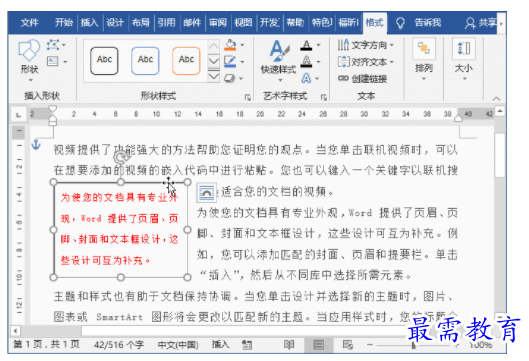The height and width of the screenshot is (361, 529).
Task: Open the 排列 arrange group
Action: tap(424, 59)
